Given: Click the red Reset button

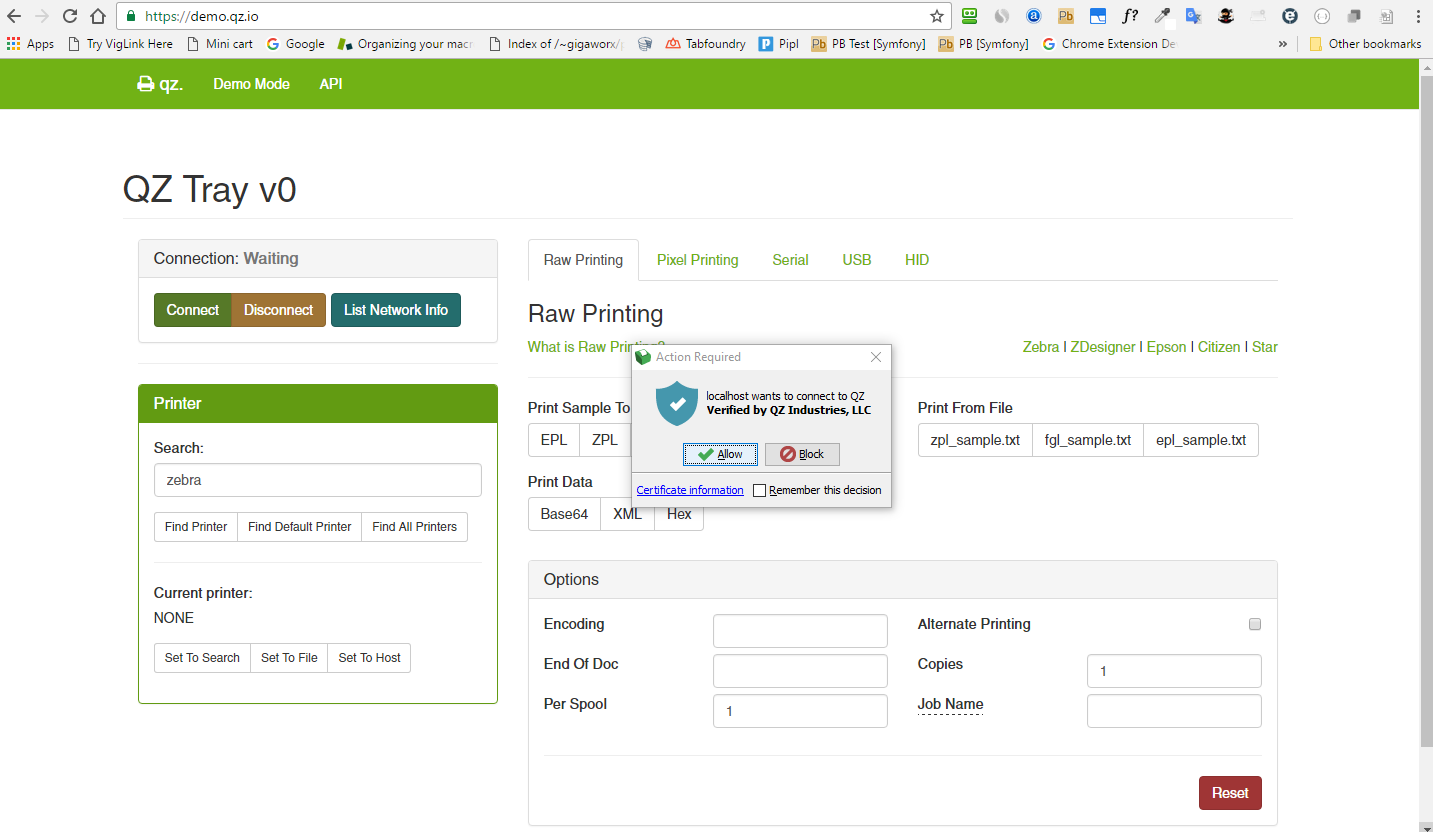Looking at the screenshot, I should pyautogui.click(x=1230, y=793).
